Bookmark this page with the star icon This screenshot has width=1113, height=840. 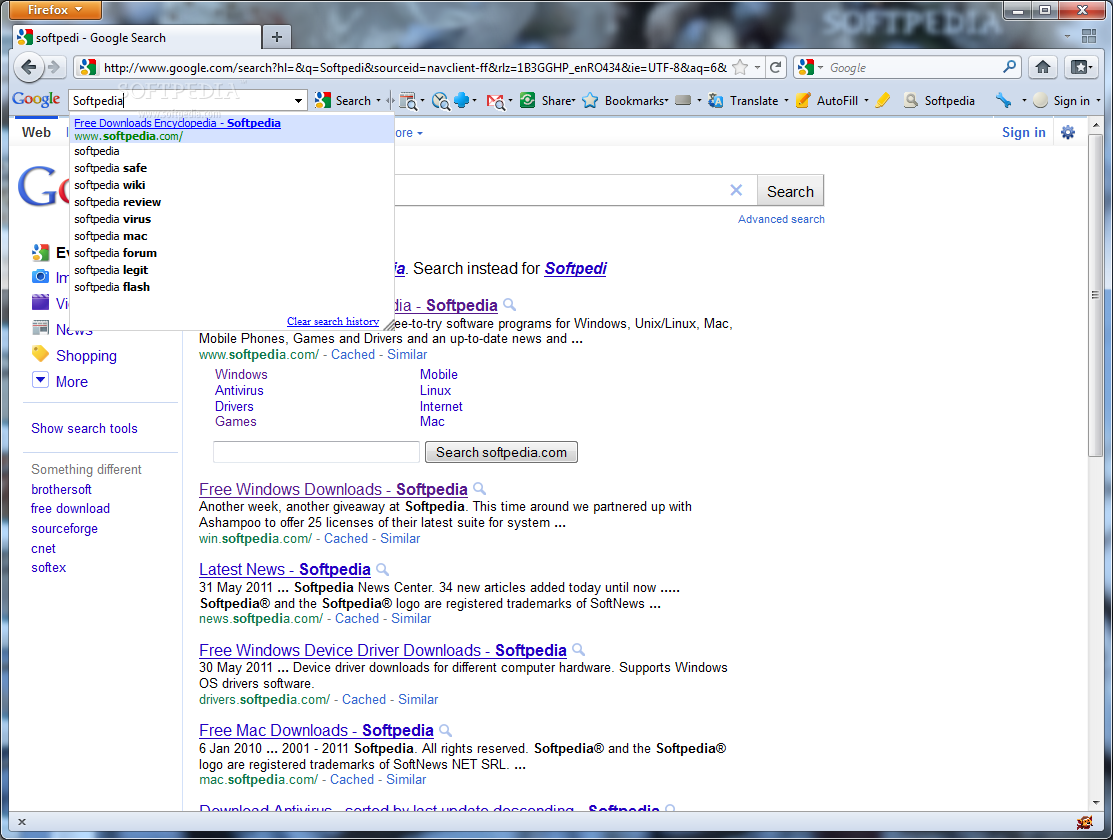coord(740,67)
